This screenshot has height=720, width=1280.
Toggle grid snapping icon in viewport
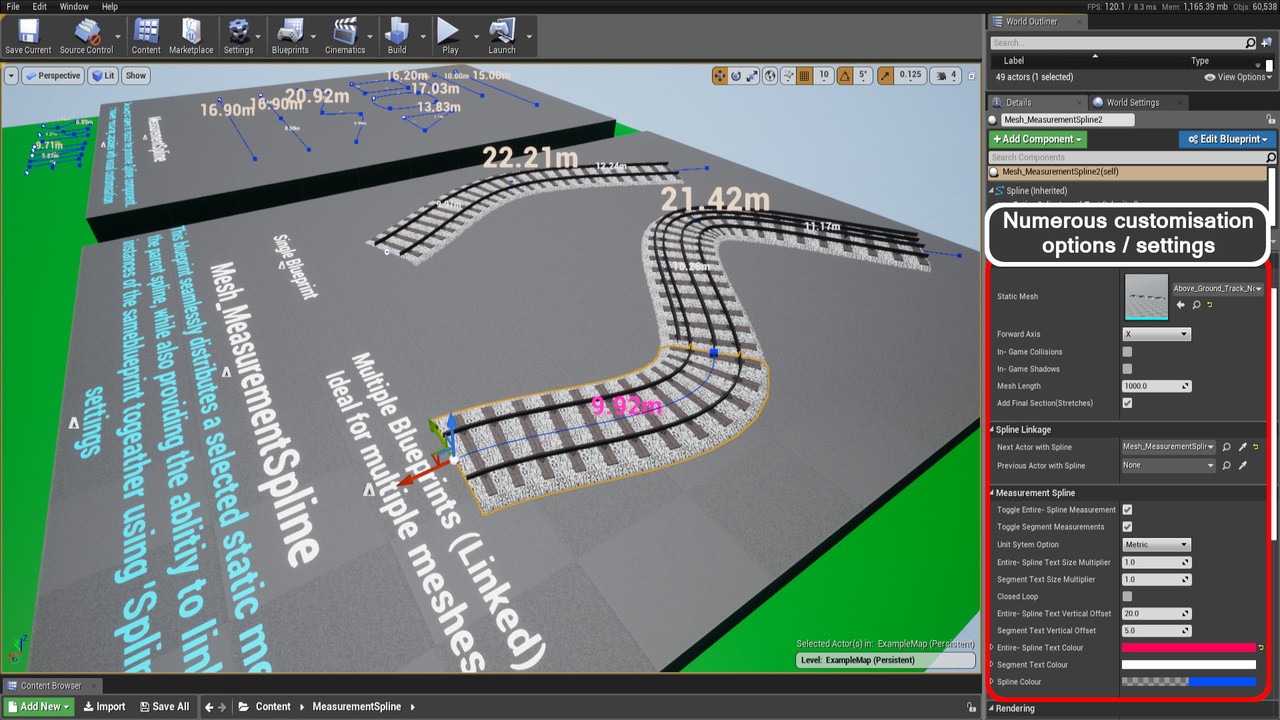point(805,75)
